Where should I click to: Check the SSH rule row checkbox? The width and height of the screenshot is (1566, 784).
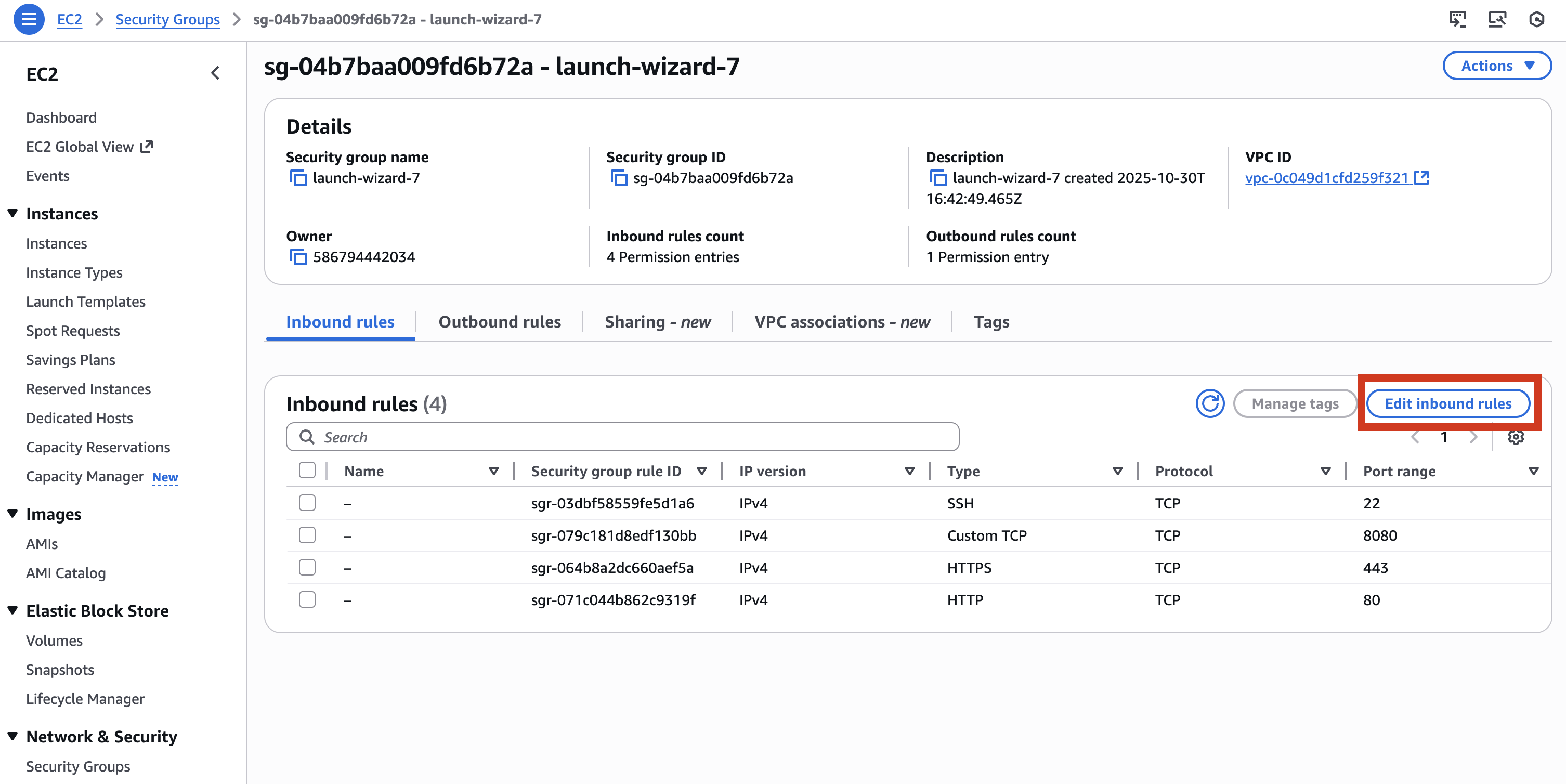coord(307,503)
